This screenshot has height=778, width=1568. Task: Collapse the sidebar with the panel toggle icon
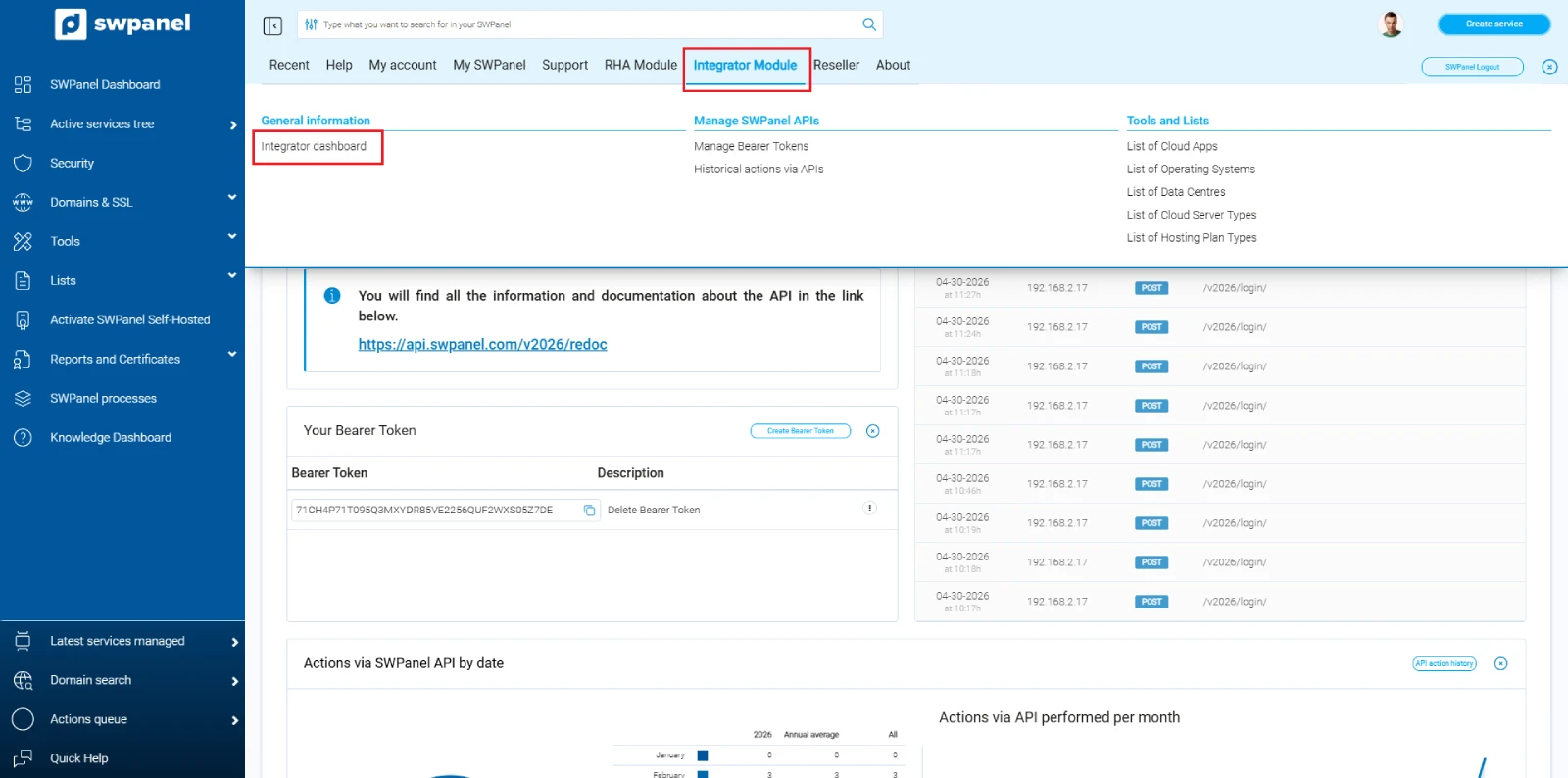[272, 25]
